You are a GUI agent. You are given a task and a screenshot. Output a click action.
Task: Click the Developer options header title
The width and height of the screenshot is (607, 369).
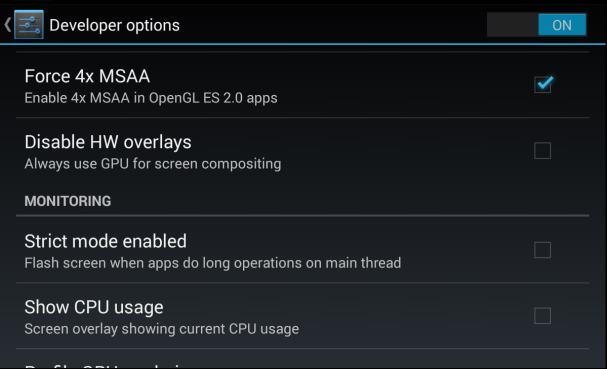(114, 26)
